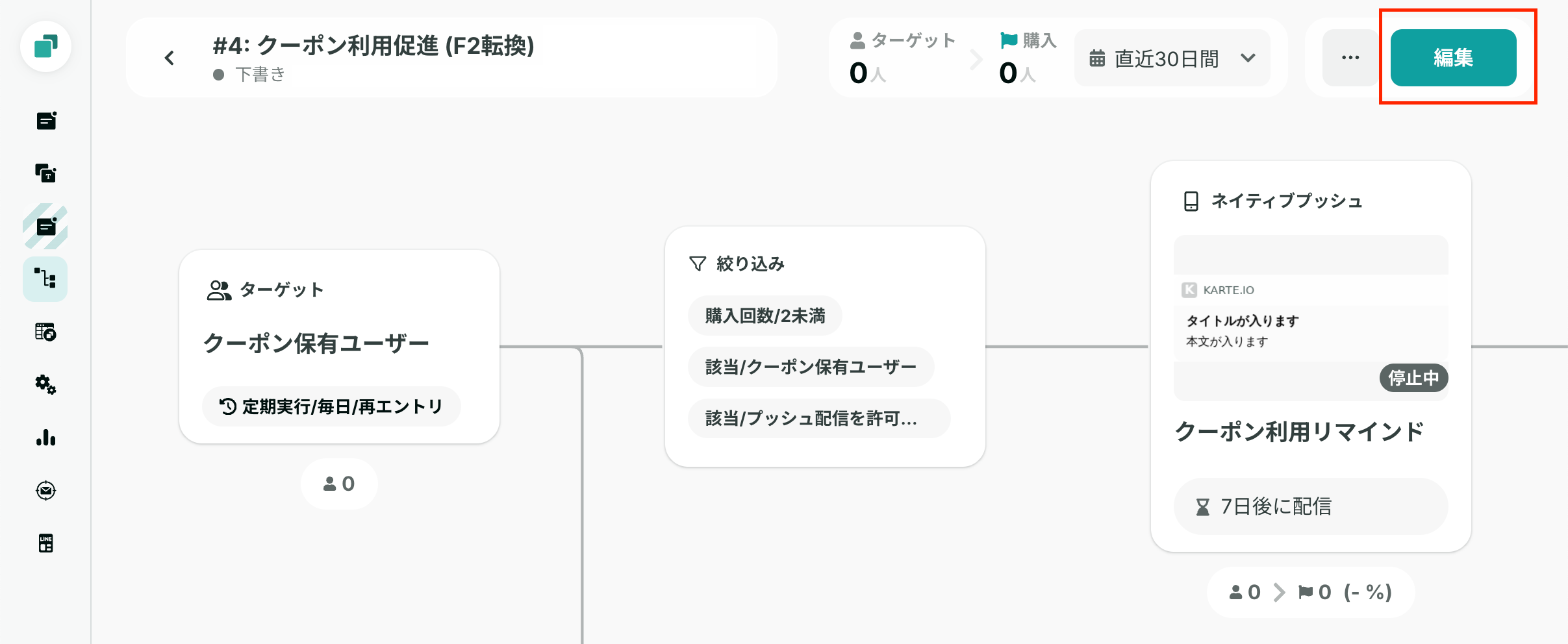
Task: Open the top message card sidebar icon
Action: pyautogui.click(x=45, y=121)
